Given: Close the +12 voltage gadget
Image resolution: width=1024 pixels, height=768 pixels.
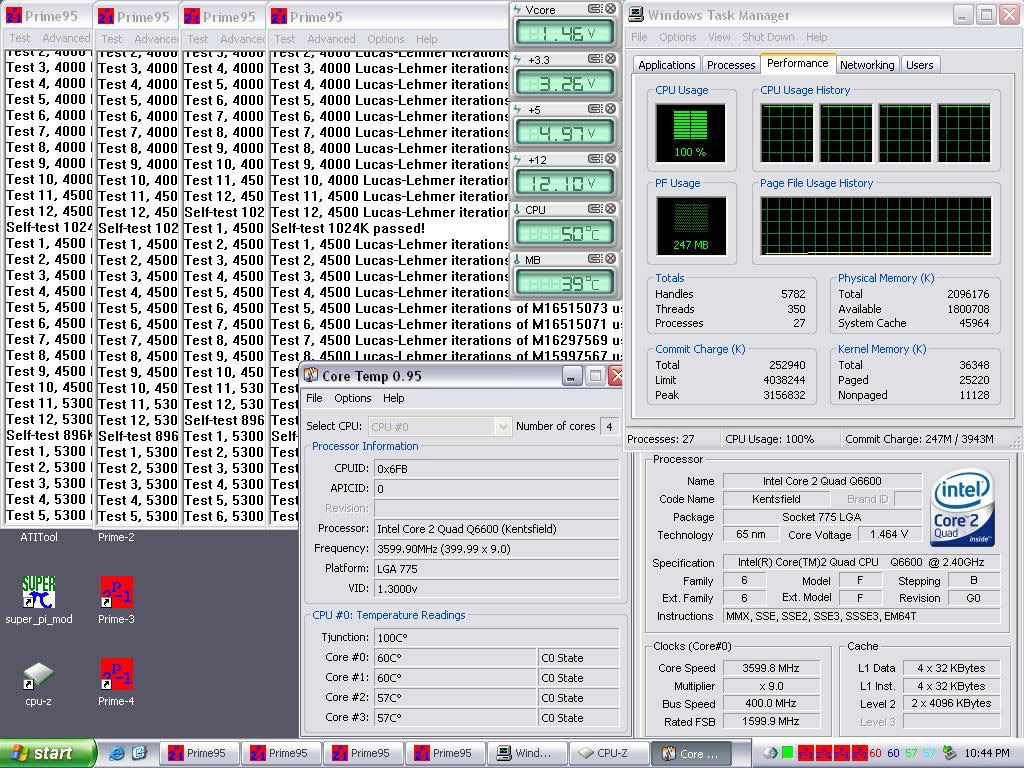Looking at the screenshot, I should pos(610,159).
